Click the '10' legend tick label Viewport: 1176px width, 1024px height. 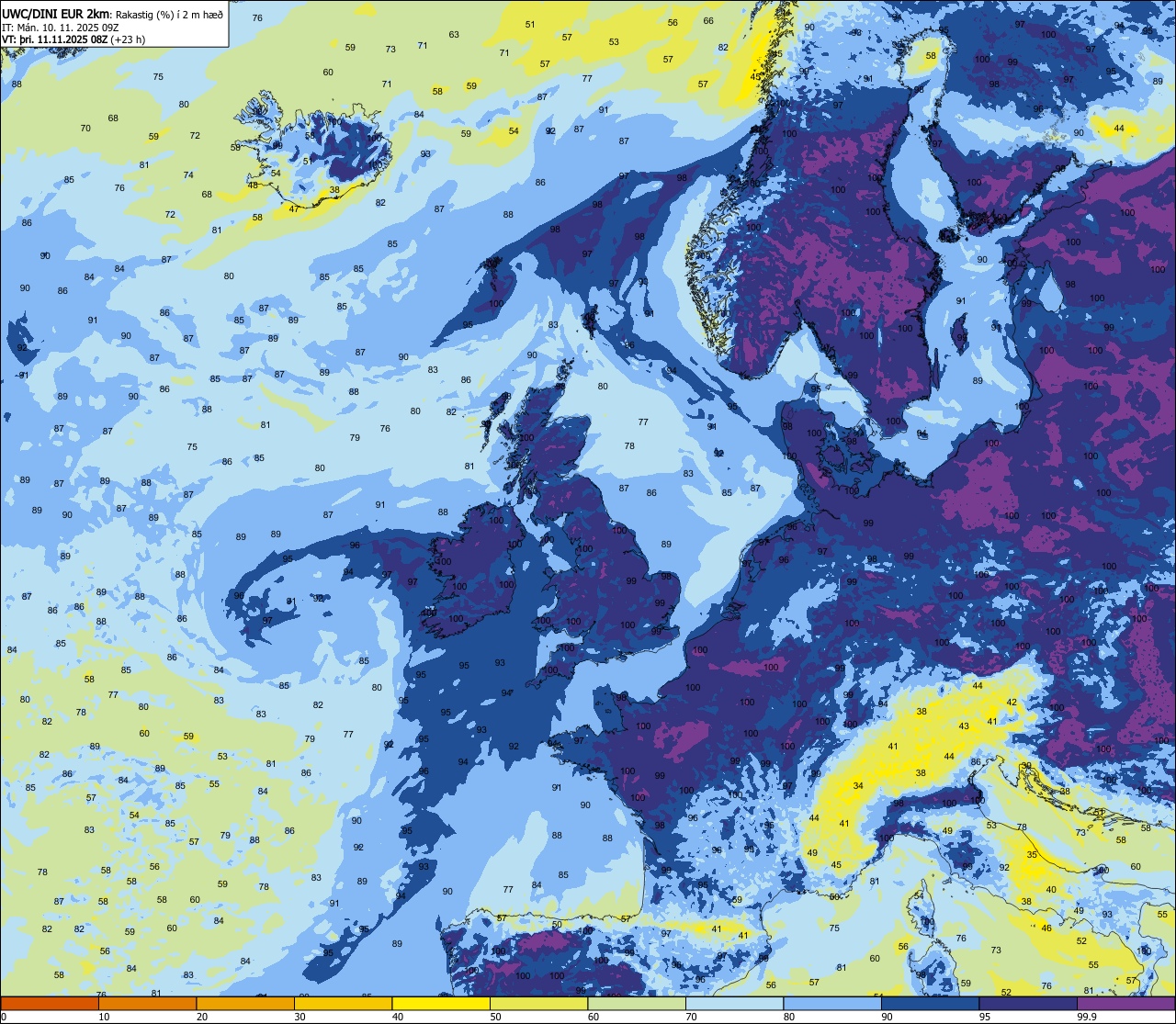[104, 1016]
